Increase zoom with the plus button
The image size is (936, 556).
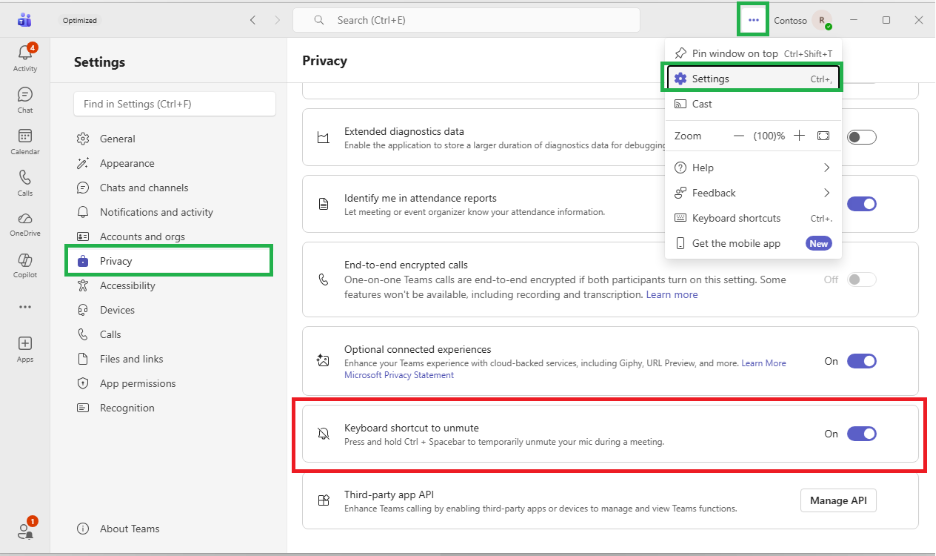[799, 136]
